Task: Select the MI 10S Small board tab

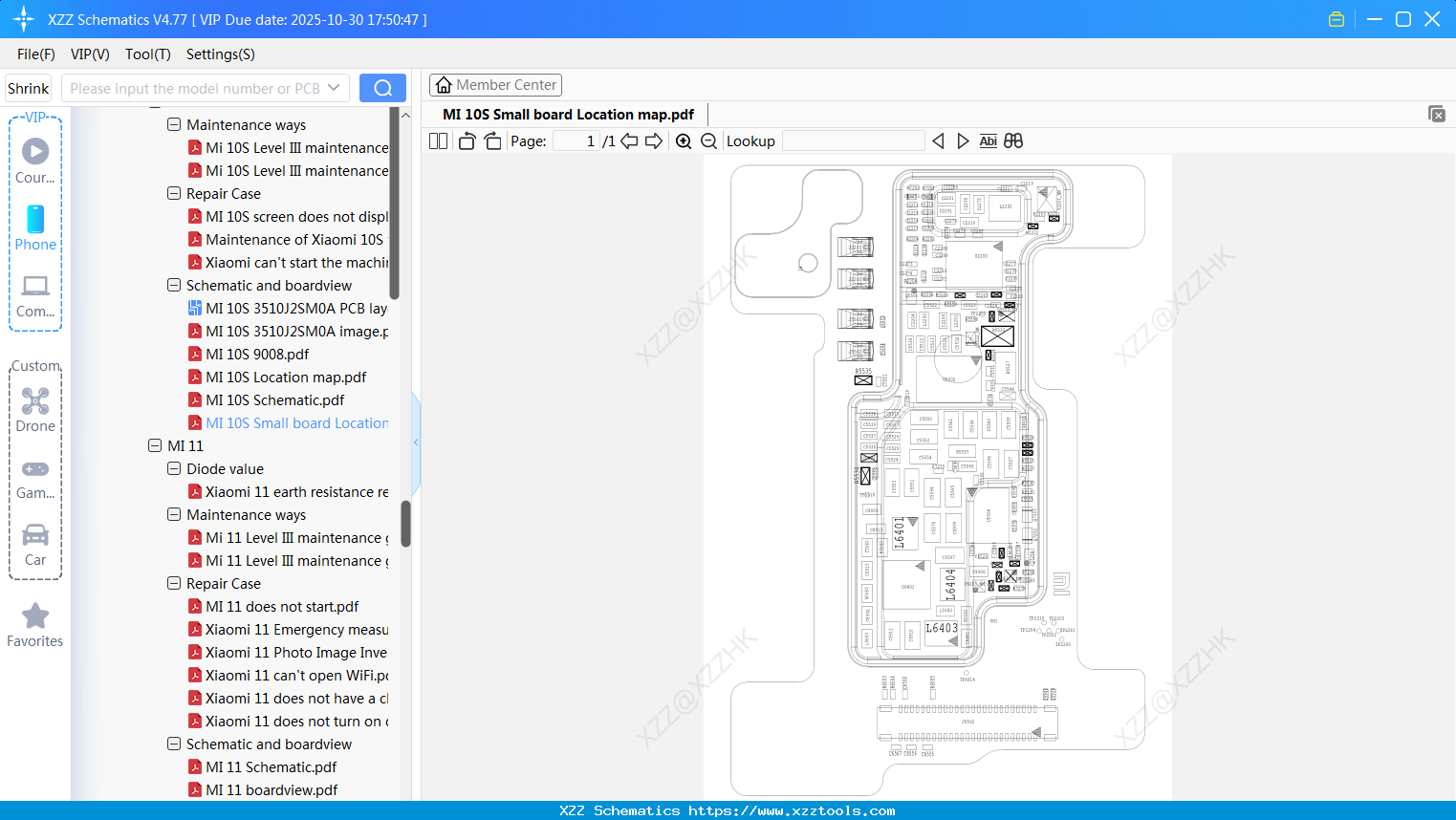Action: point(567,114)
